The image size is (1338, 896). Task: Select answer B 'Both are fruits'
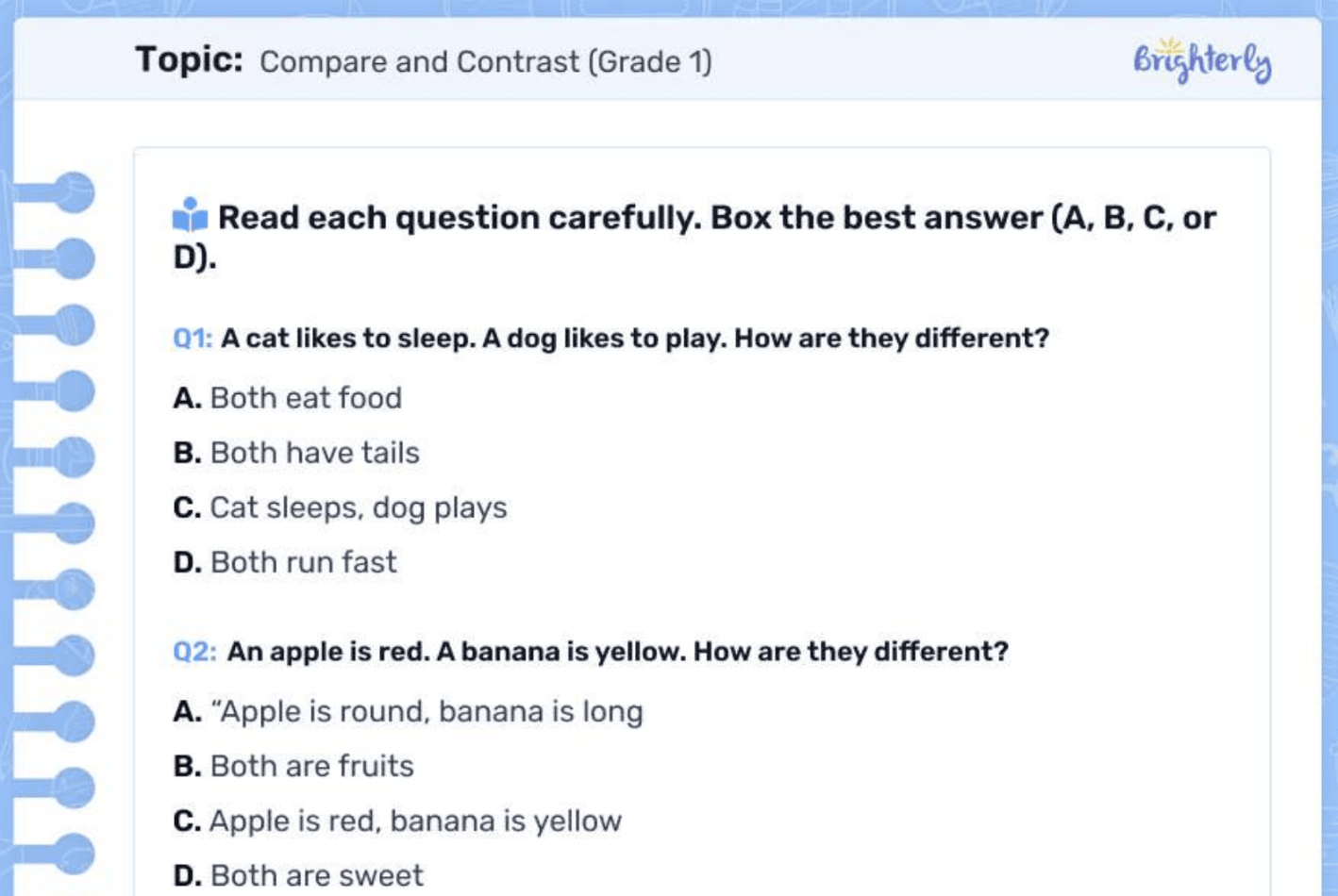[x=293, y=766]
